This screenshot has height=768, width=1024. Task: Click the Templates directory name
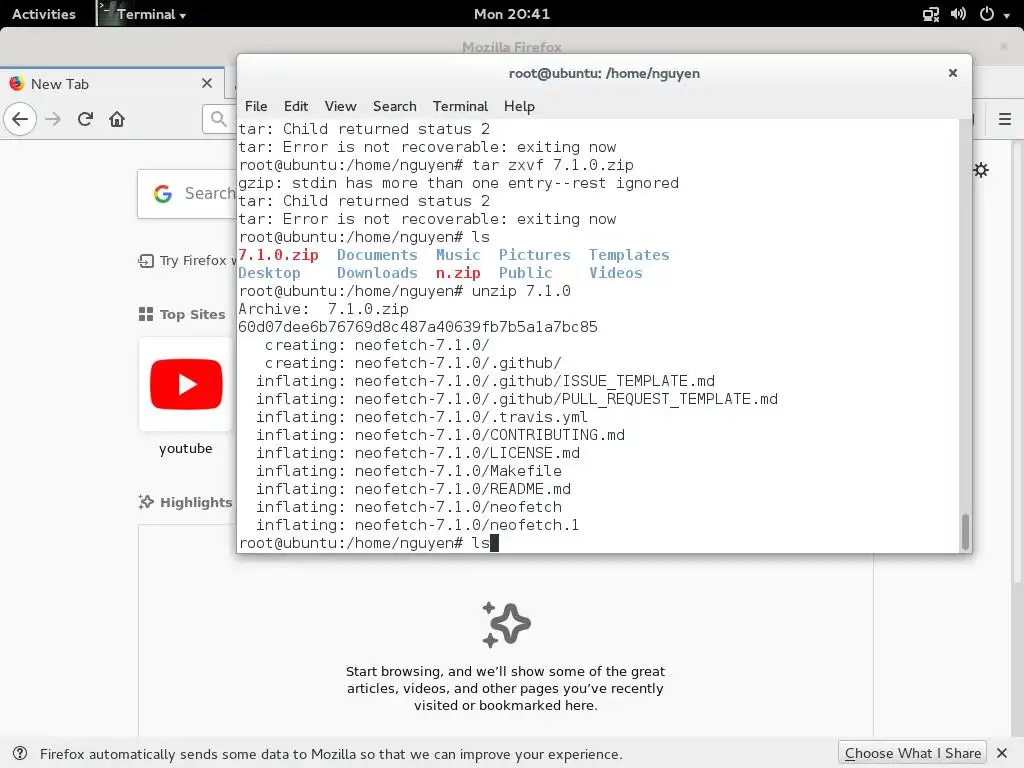(629, 255)
